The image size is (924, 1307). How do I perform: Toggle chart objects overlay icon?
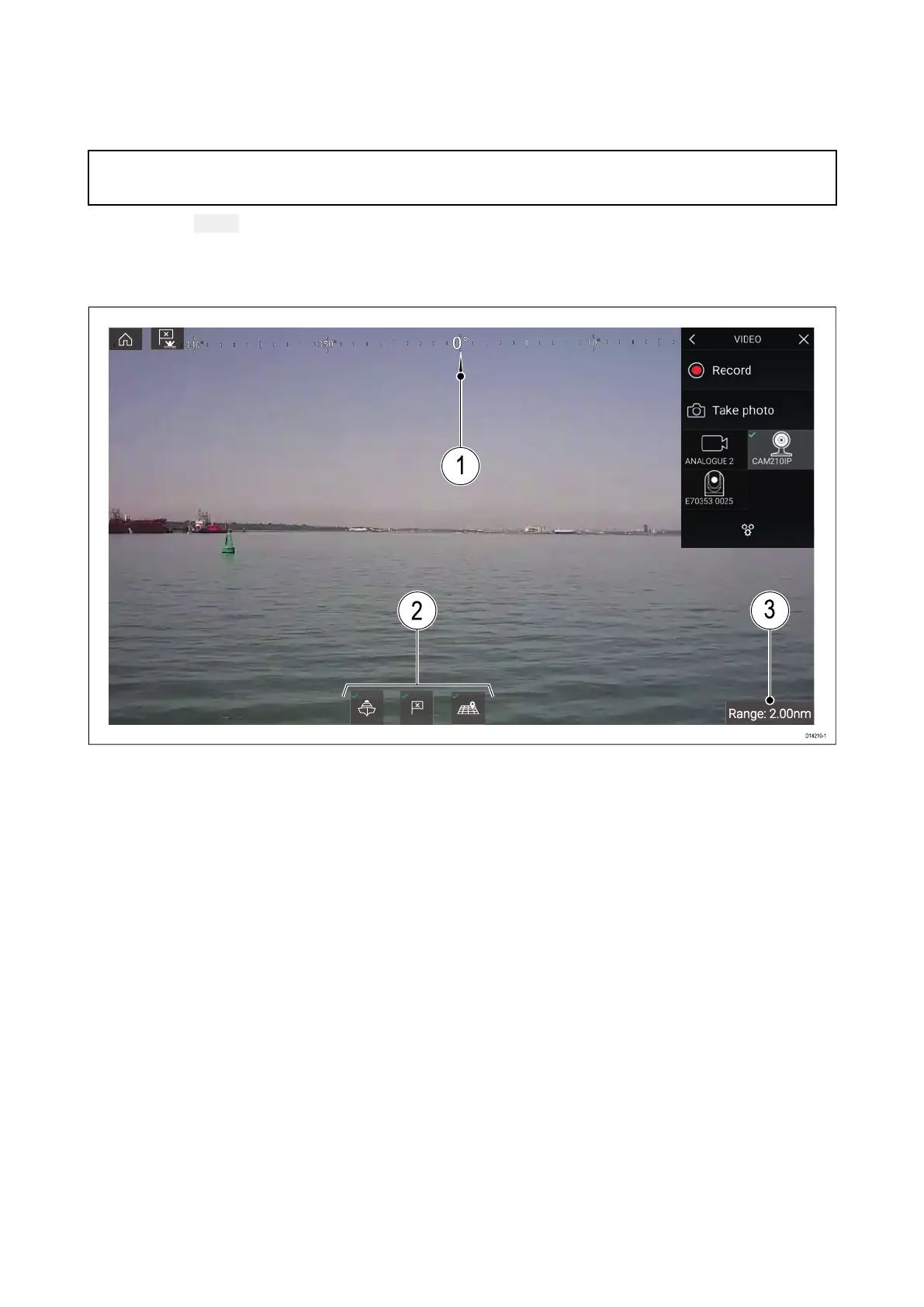468,708
